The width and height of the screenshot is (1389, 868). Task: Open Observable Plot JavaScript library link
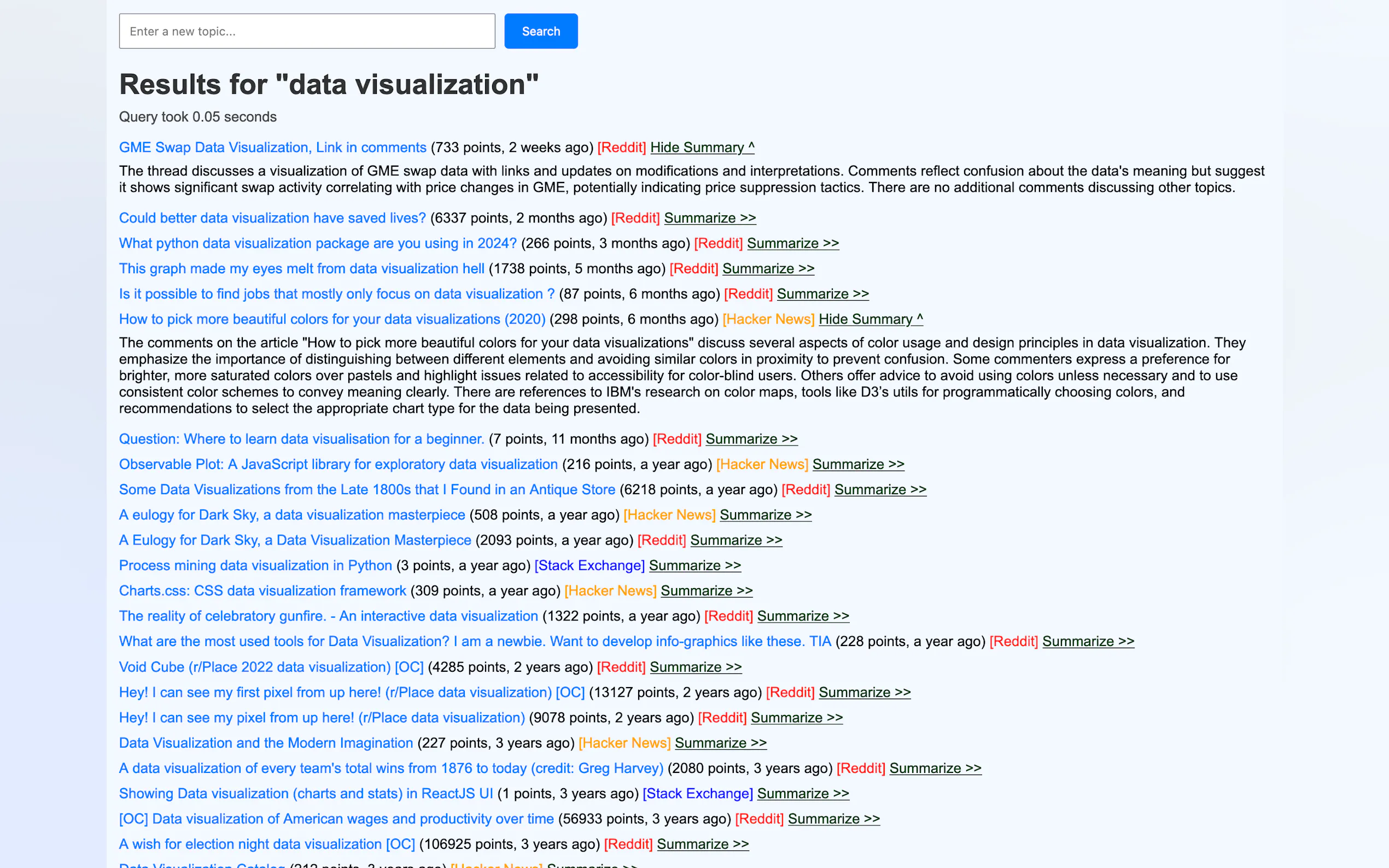click(338, 465)
